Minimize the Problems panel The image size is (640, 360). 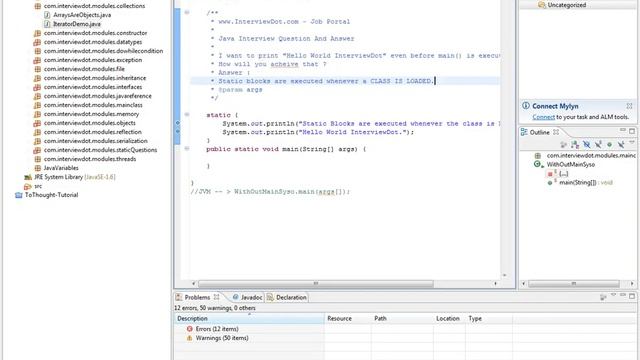click(623, 295)
